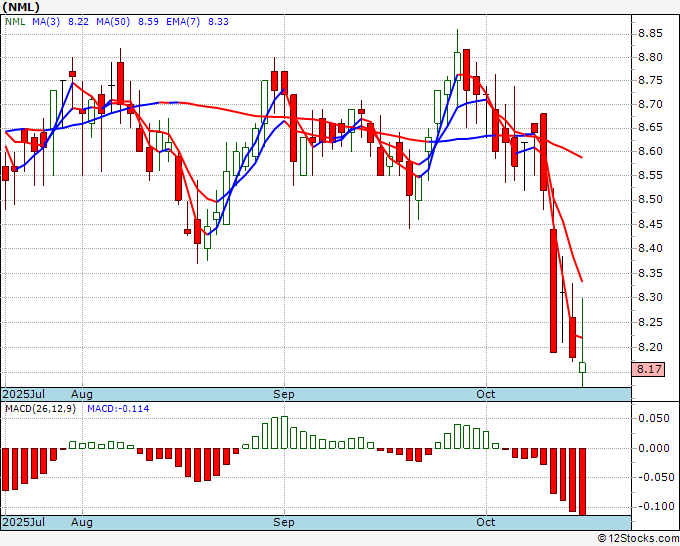Select the MA(50) legend label

[x=113, y=22]
